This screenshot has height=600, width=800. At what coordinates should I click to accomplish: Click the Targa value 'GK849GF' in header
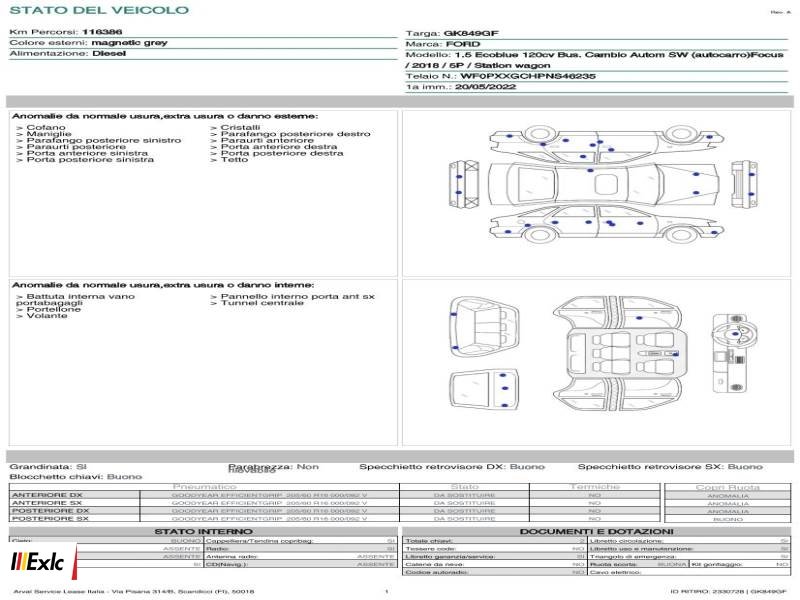pyautogui.click(x=471, y=34)
